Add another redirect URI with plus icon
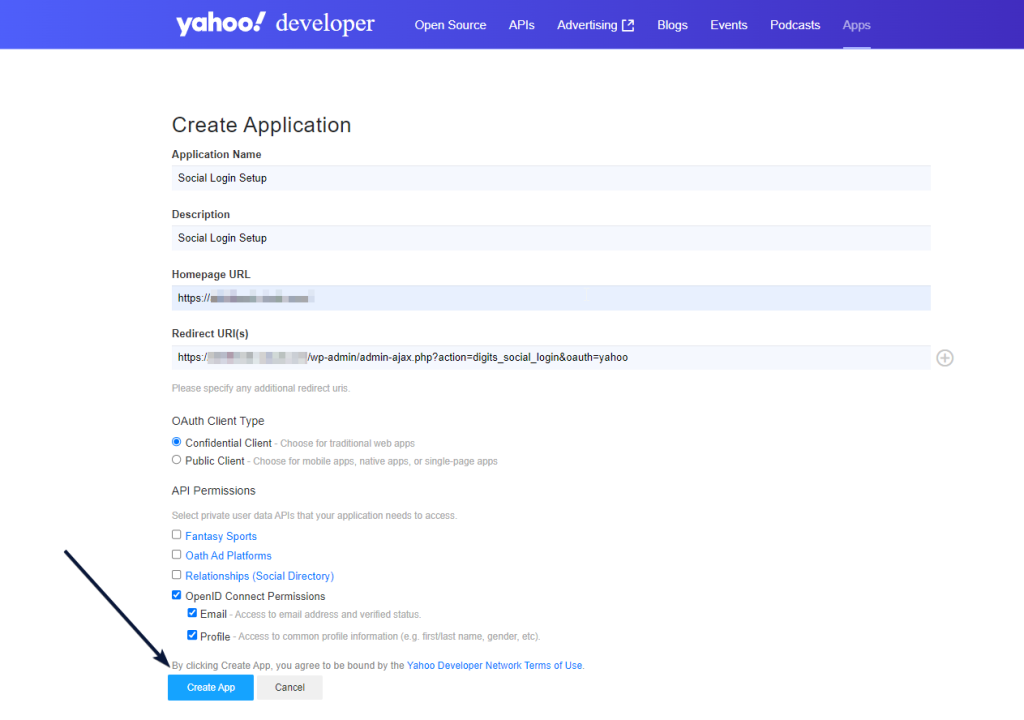The height and width of the screenshot is (720, 1024). pyautogui.click(x=944, y=358)
